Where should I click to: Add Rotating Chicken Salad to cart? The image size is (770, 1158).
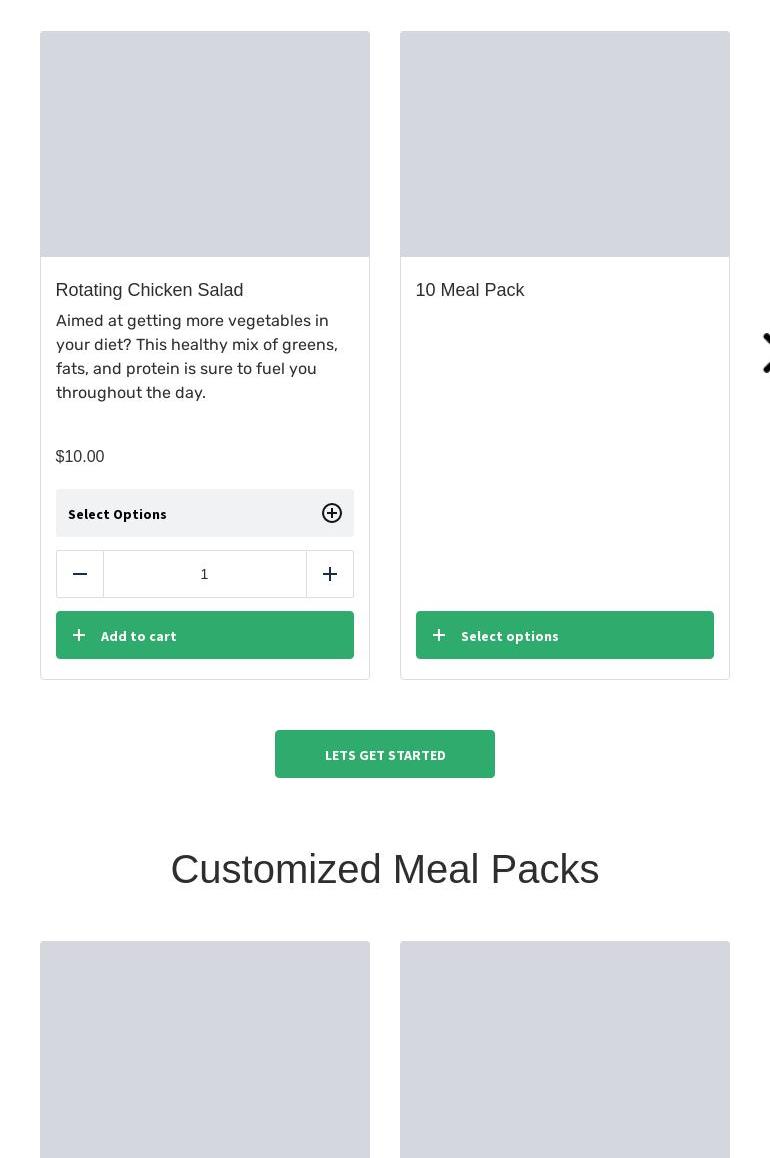coord(205,635)
